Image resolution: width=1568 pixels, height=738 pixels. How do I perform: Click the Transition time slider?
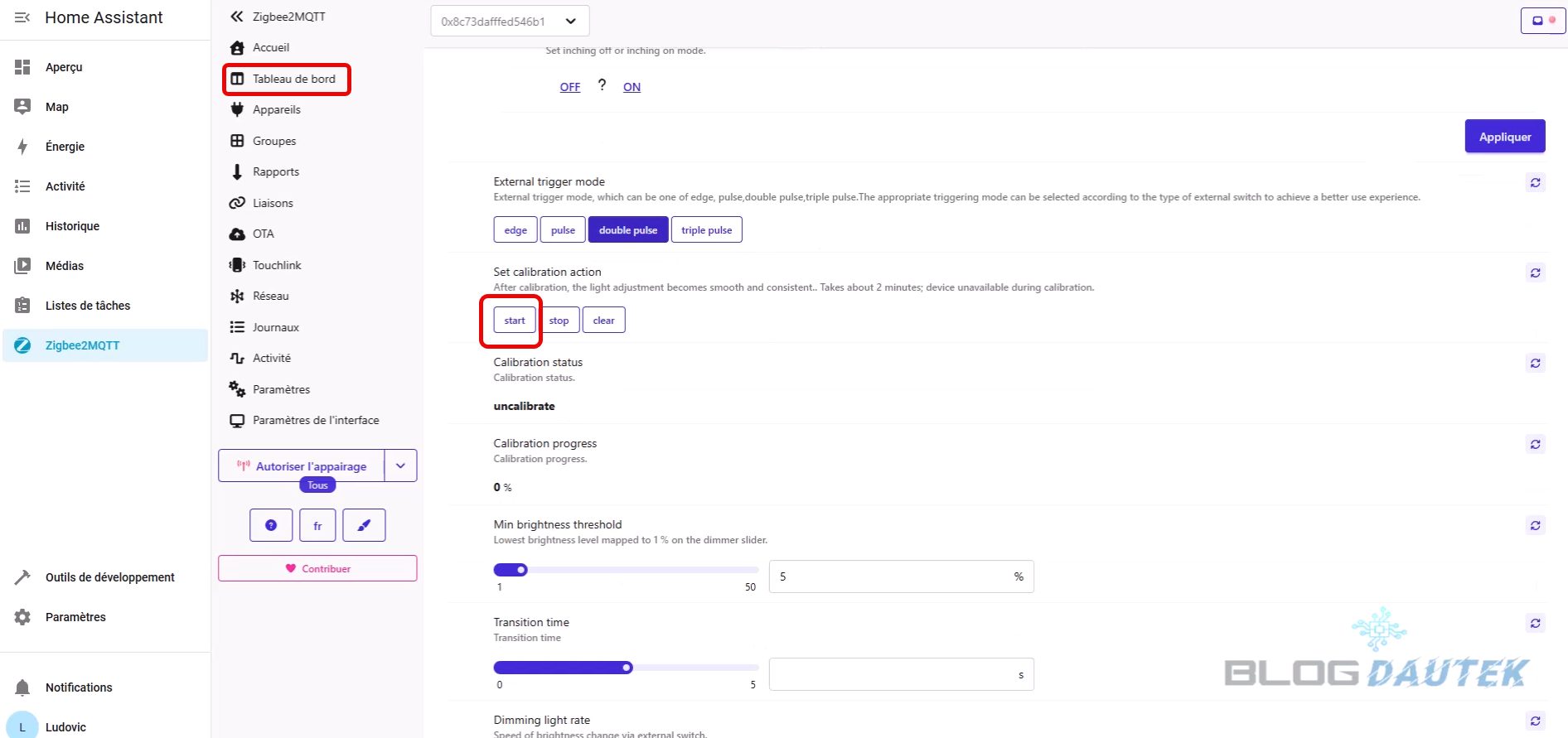(x=626, y=668)
